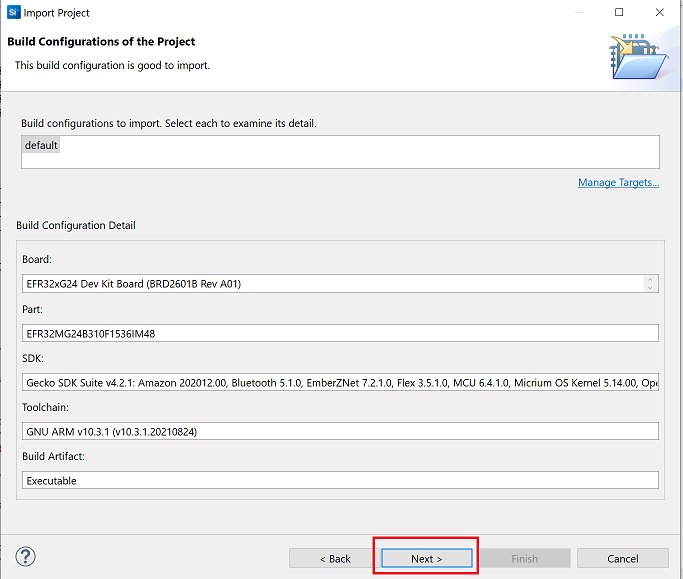The width and height of the screenshot is (683, 579).
Task: Click the Board field's up arrow
Action: coord(651,279)
